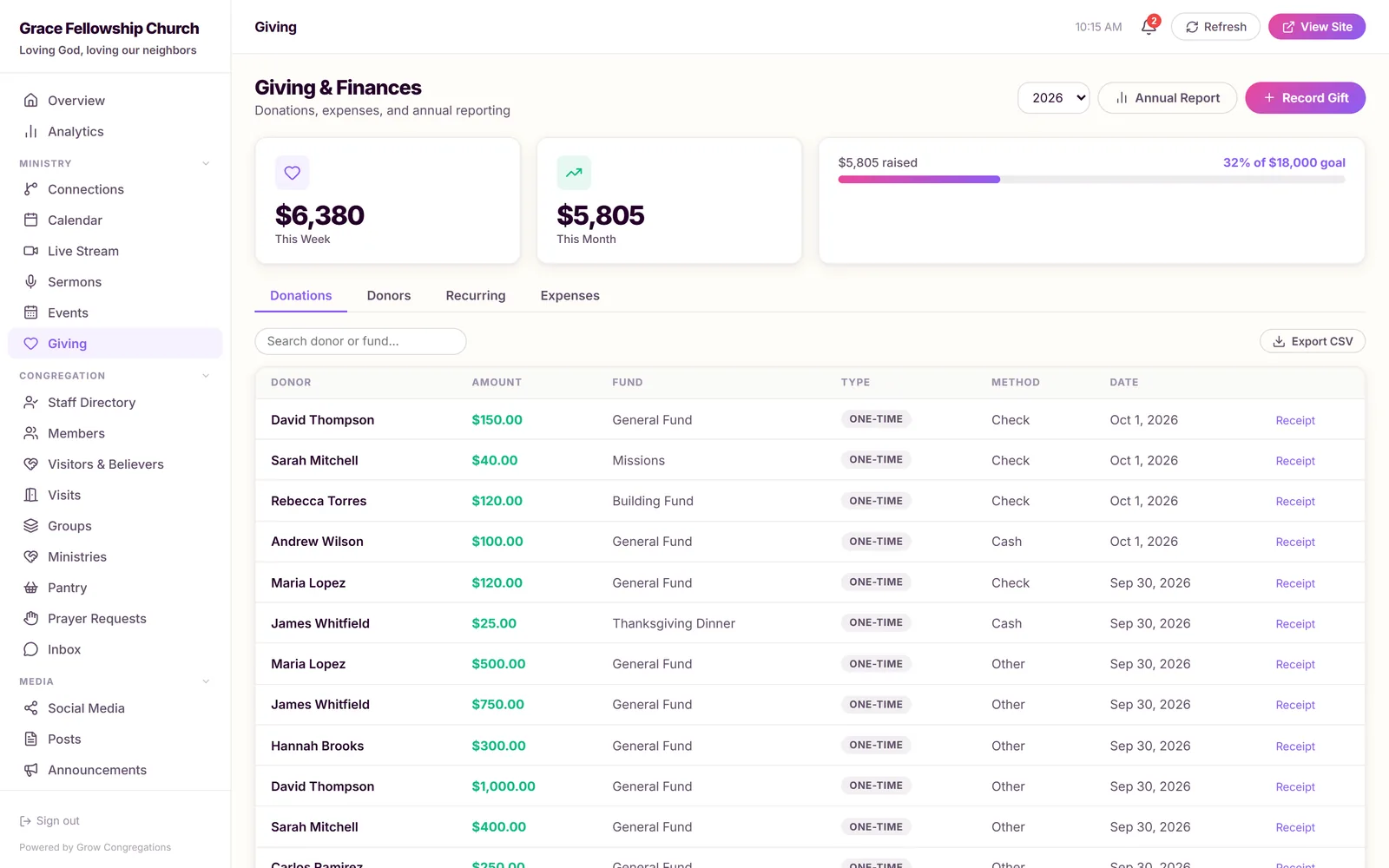The height and width of the screenshot is (868, 1389).
Task: Select the Donations tab
Action: [x=300, y=296]
